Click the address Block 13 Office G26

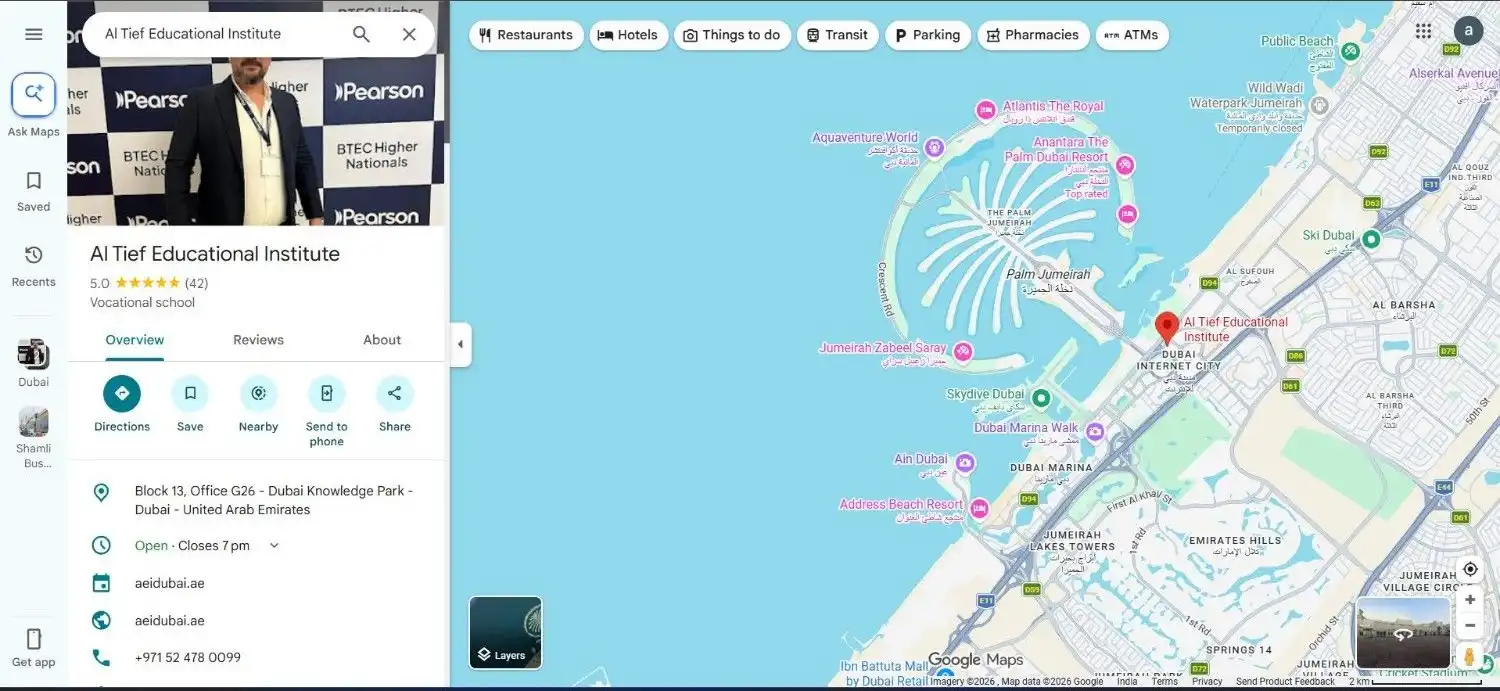(274, 500)
